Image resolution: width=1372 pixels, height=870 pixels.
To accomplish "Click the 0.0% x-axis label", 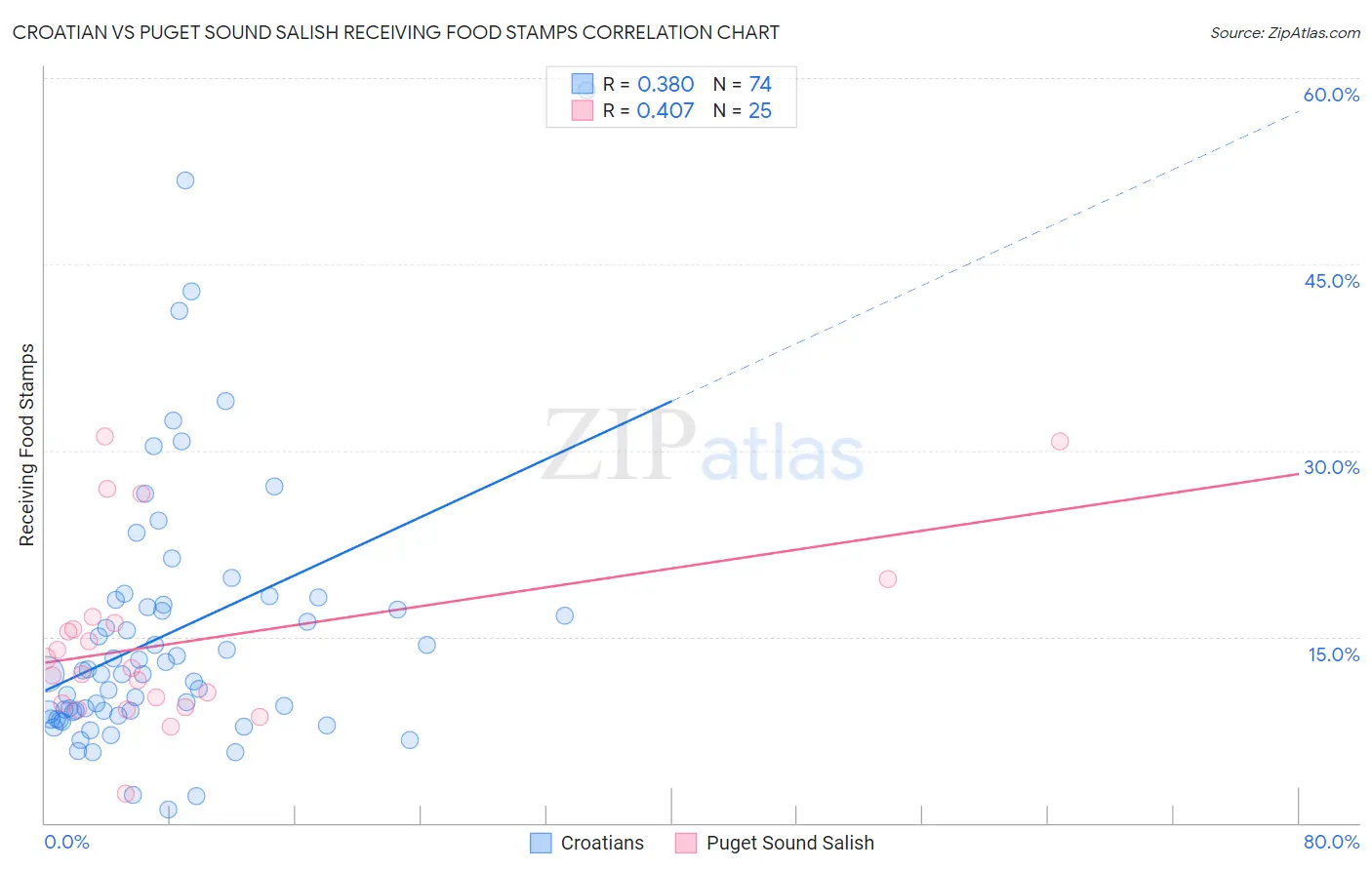I will click(x=66, y=842).
